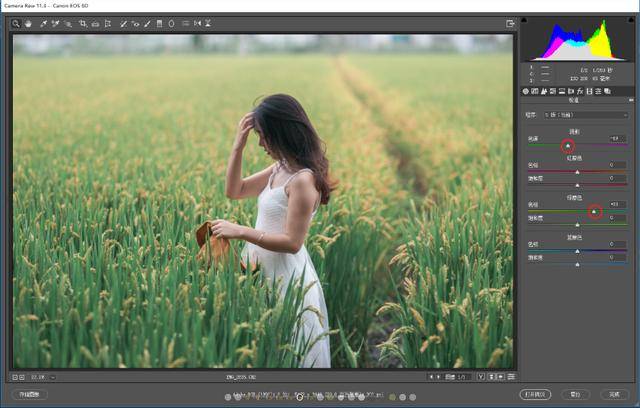Select the Crop tool

pos(82,23)
